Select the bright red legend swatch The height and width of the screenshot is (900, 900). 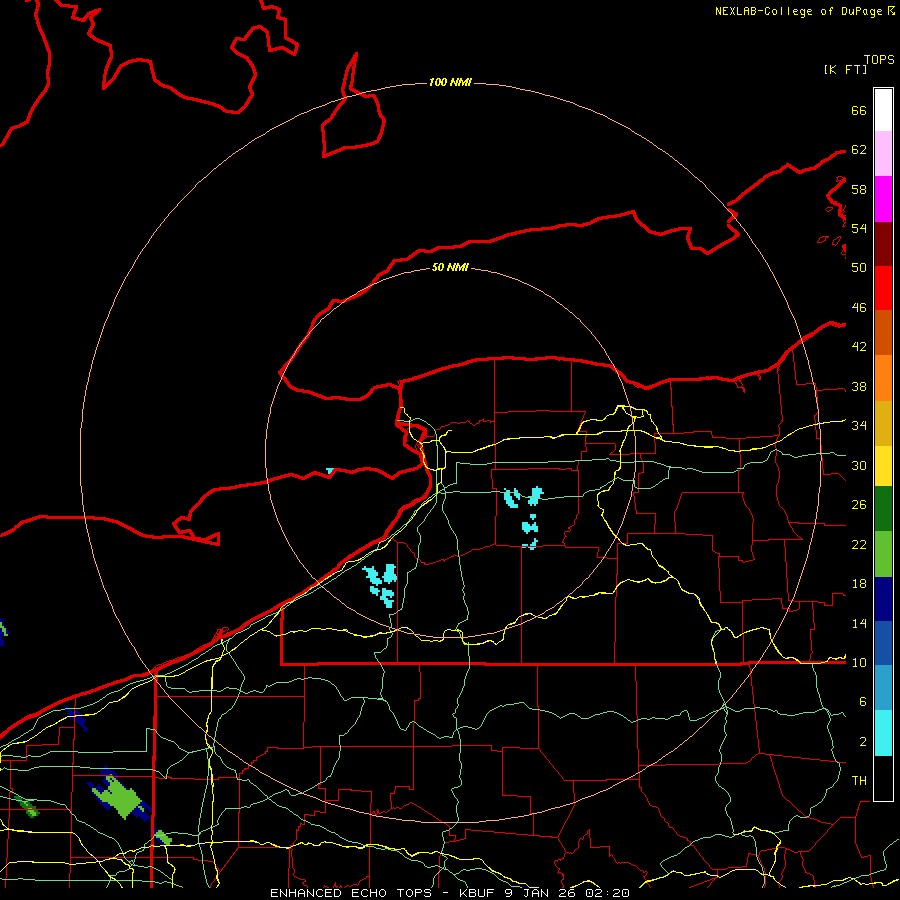(x=883, y=288)
